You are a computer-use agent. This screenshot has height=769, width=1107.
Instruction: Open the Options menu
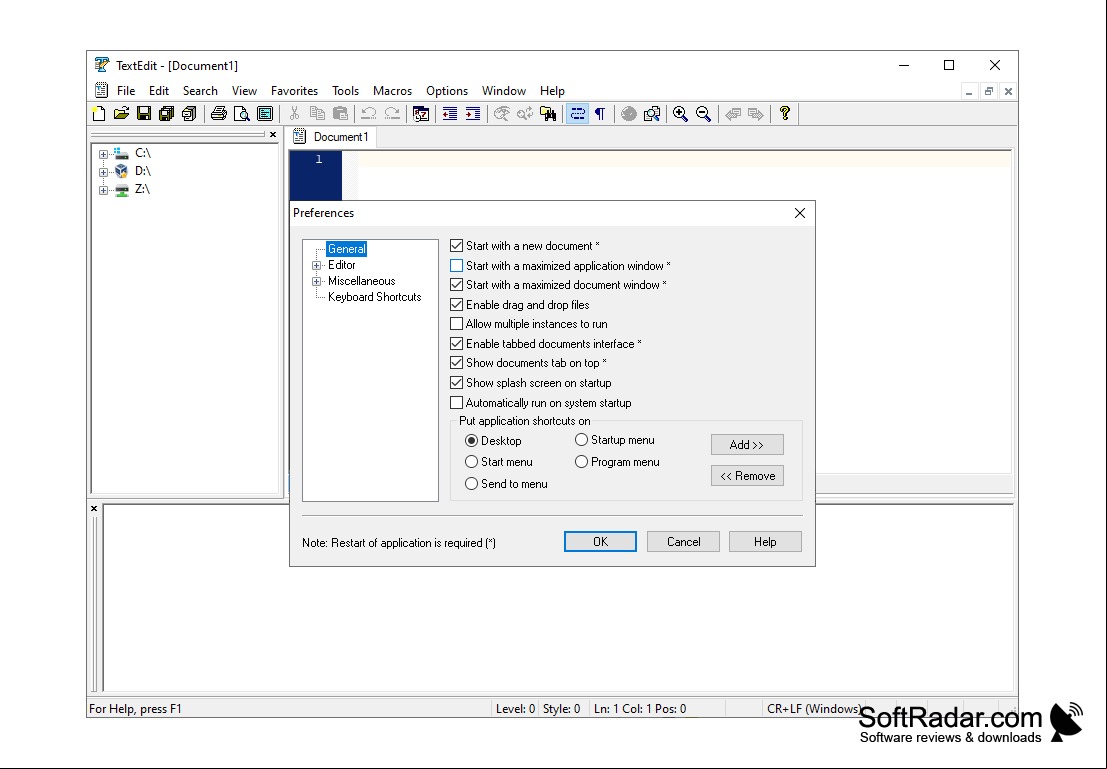447,91
